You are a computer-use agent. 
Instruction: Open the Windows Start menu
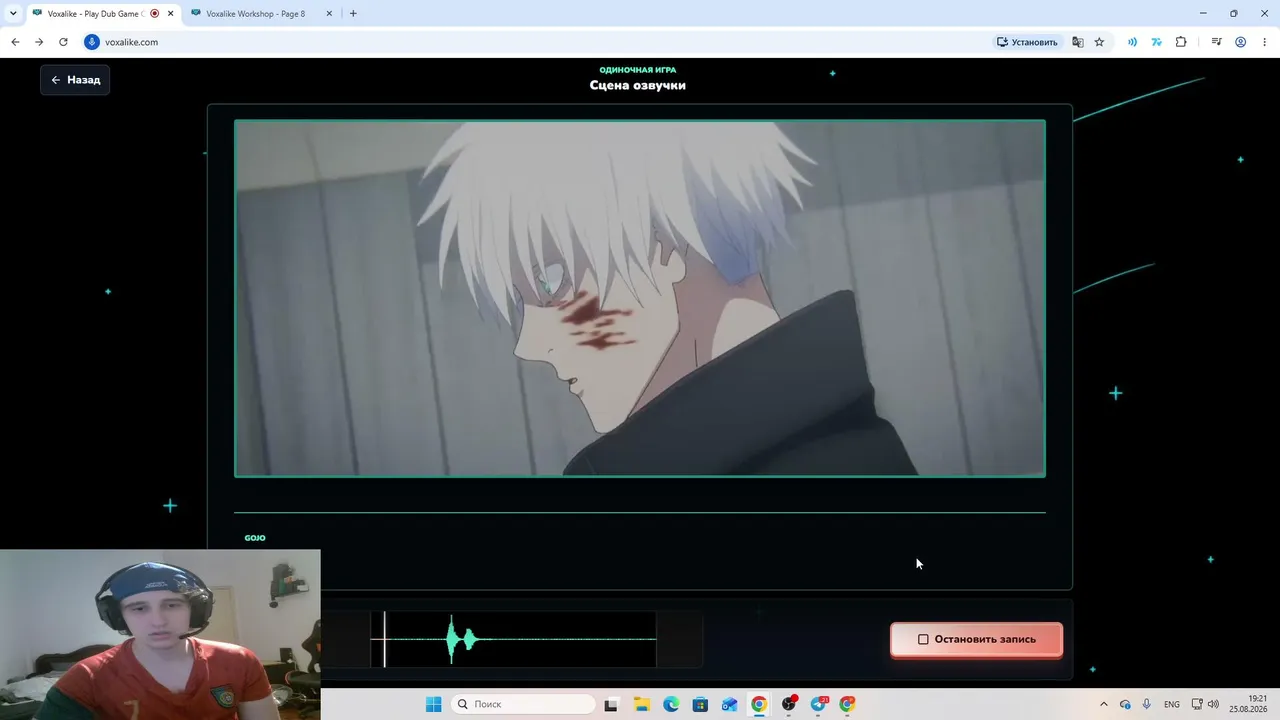(434, 704)
